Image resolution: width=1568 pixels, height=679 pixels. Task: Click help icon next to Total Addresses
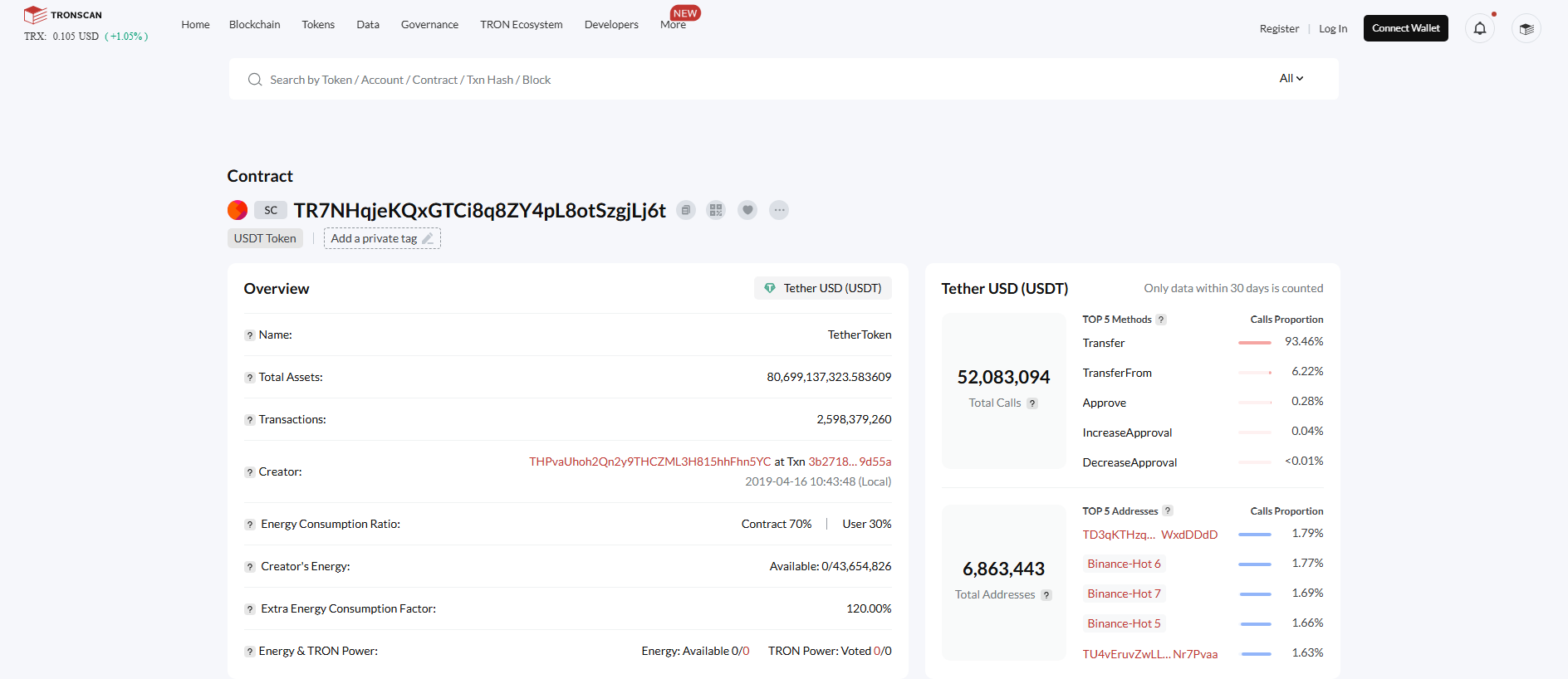[1046, 595]
